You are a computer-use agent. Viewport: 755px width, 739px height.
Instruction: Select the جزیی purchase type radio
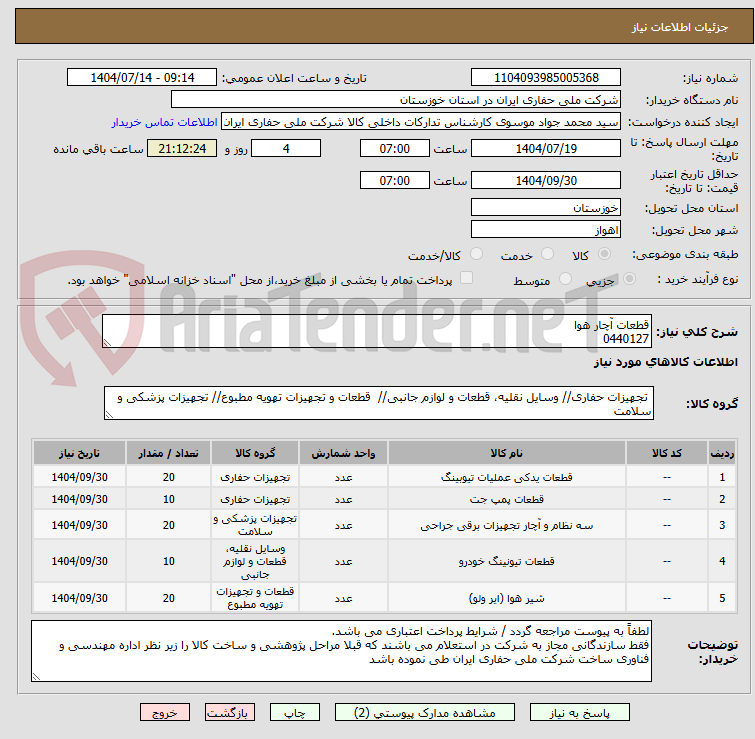[x=629, y=279]
